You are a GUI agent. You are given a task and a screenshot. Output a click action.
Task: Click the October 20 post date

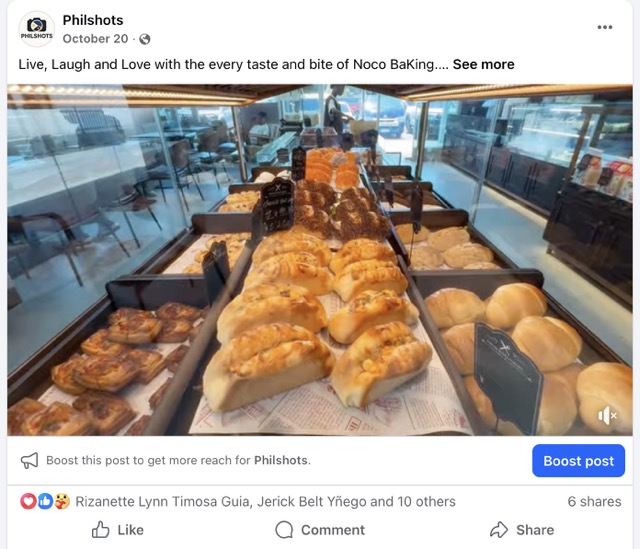point(95,39)
